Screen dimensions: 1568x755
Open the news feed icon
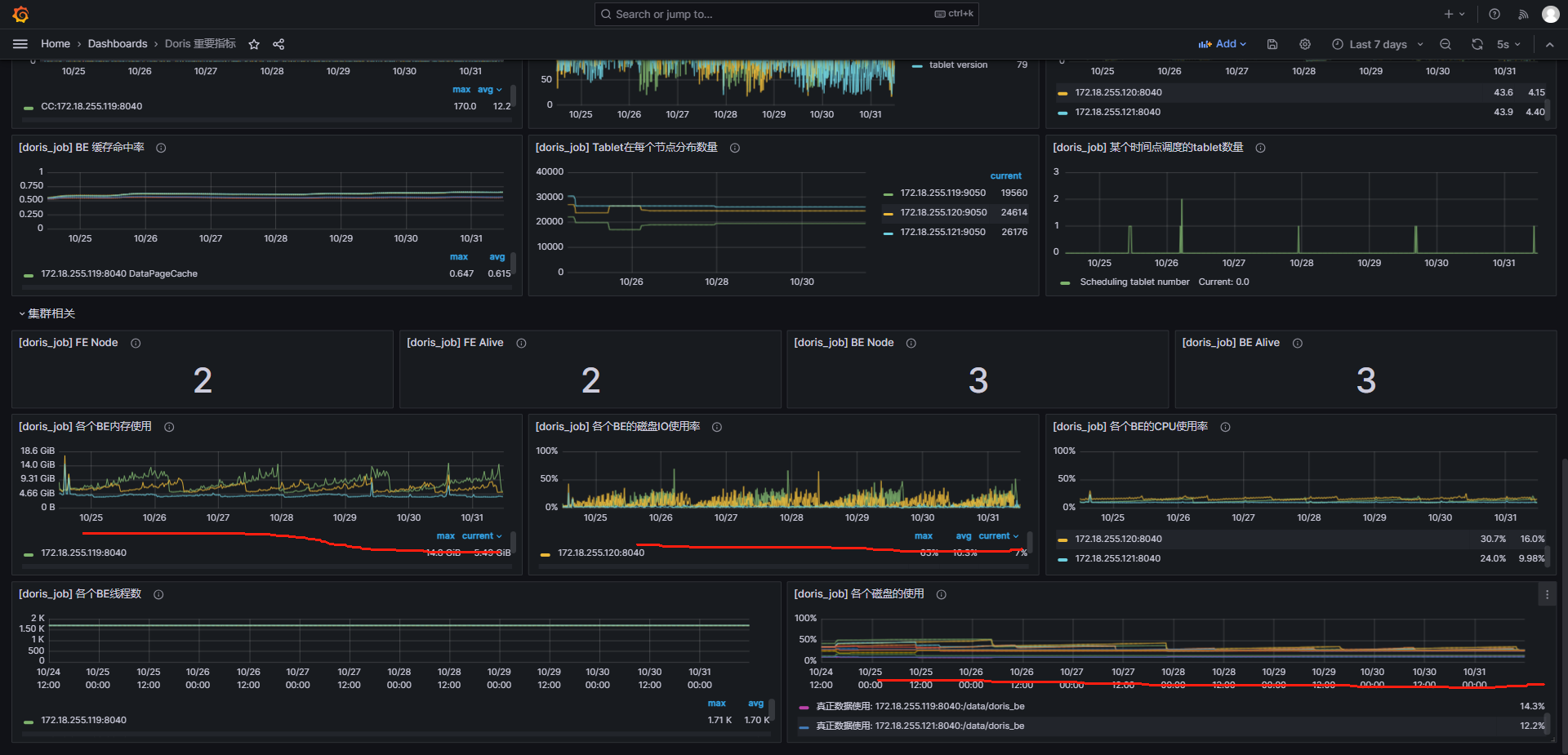1523,14
